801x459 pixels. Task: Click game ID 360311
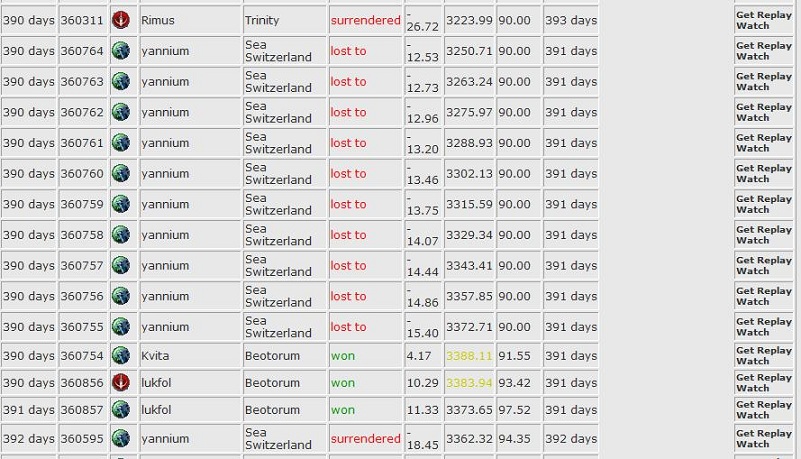[82, 20]
